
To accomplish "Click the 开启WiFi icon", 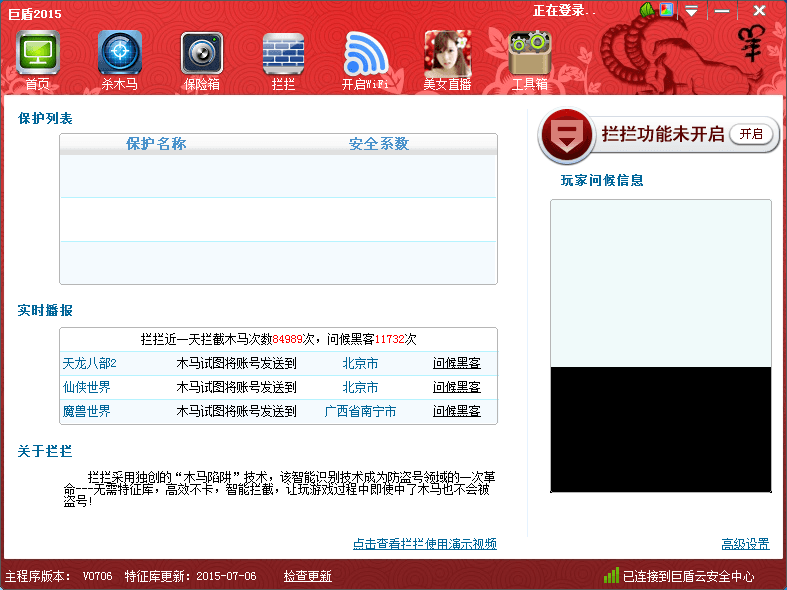I will (365, 59).
